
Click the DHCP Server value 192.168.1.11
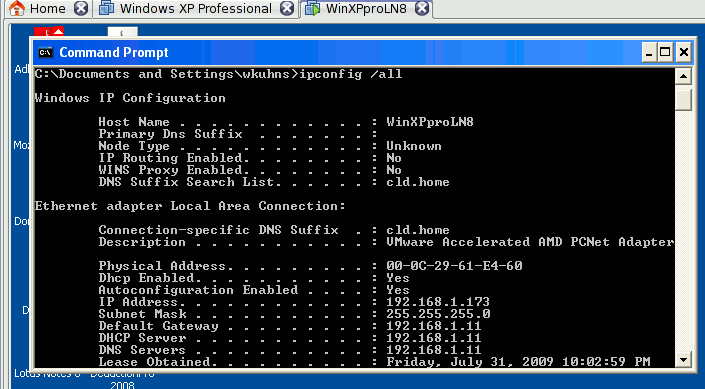(433, 338)
